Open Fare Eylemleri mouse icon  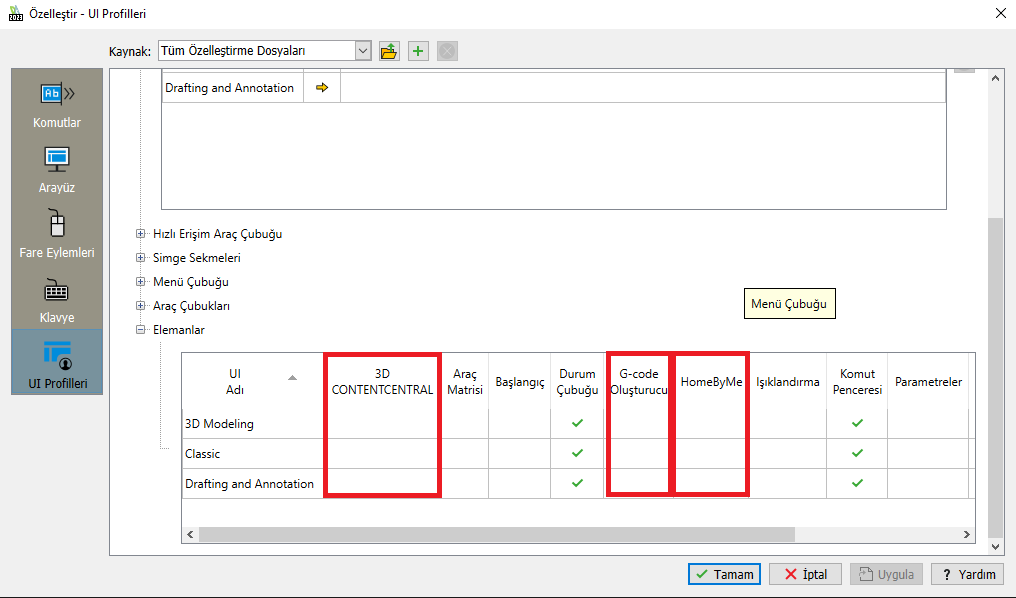pos(56,224)
